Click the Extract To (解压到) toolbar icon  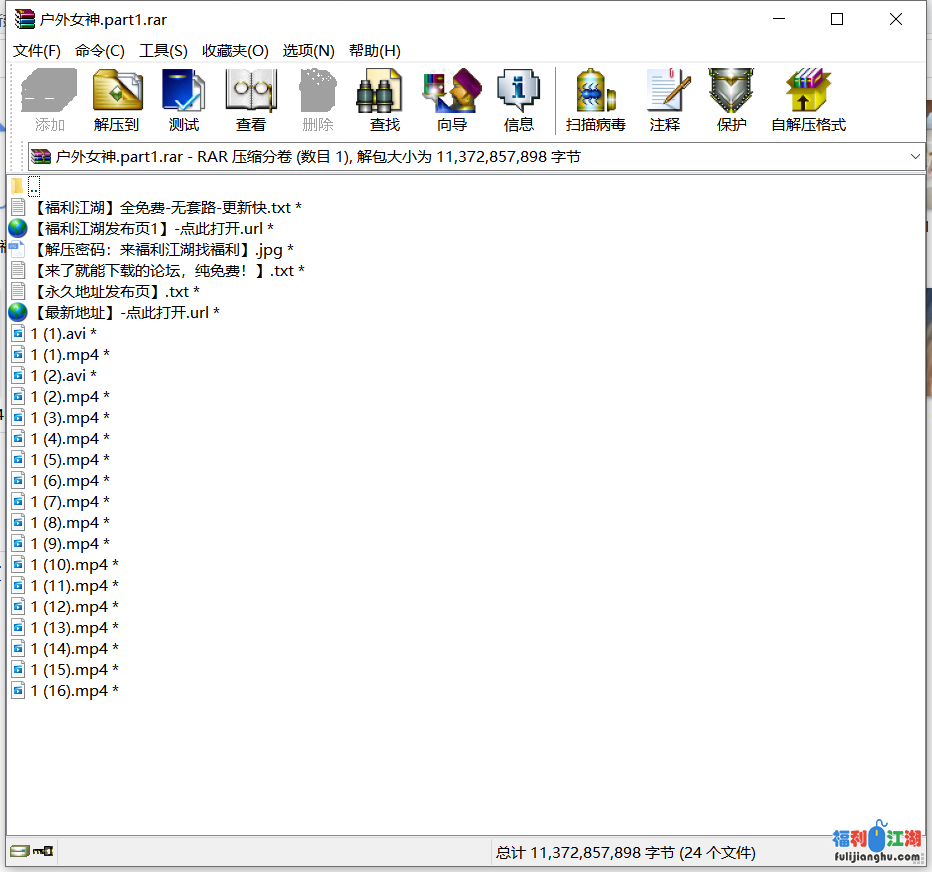[117, 100]
